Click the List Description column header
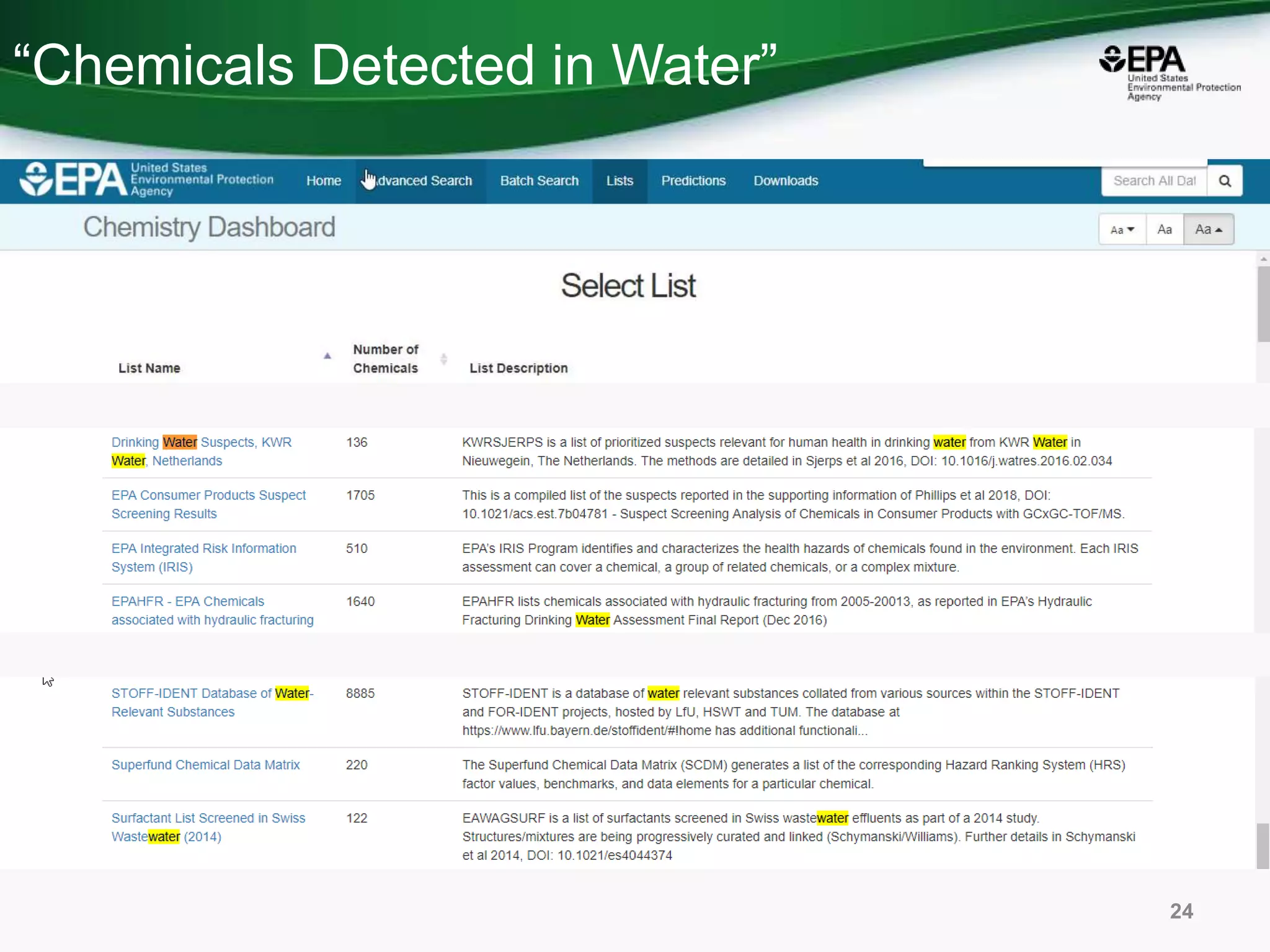Image resolution: width=1270 pixels, height=952 pixels. [518, 368]
